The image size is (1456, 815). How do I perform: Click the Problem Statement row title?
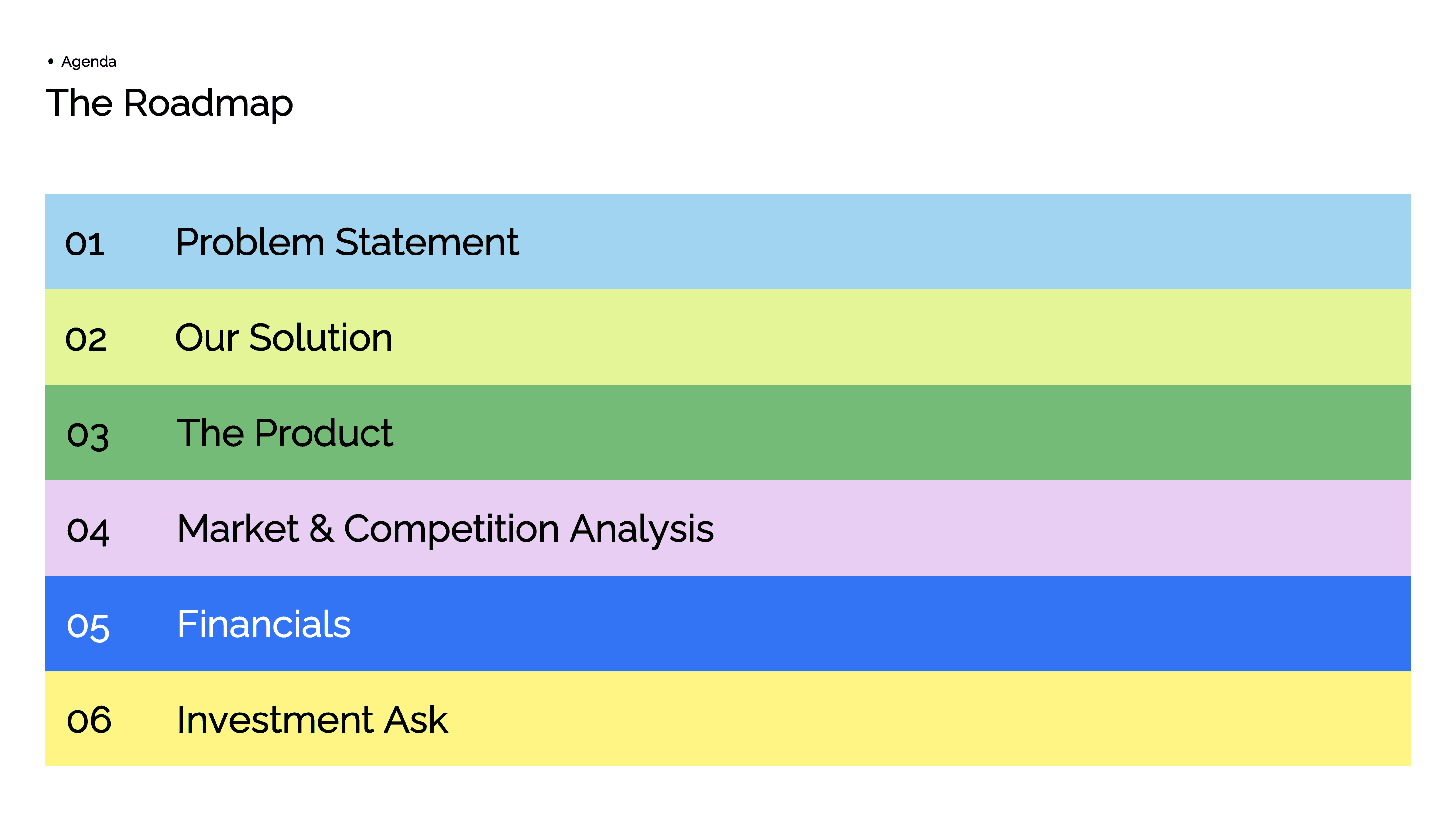pyautogui.click(x=347, y=242)
